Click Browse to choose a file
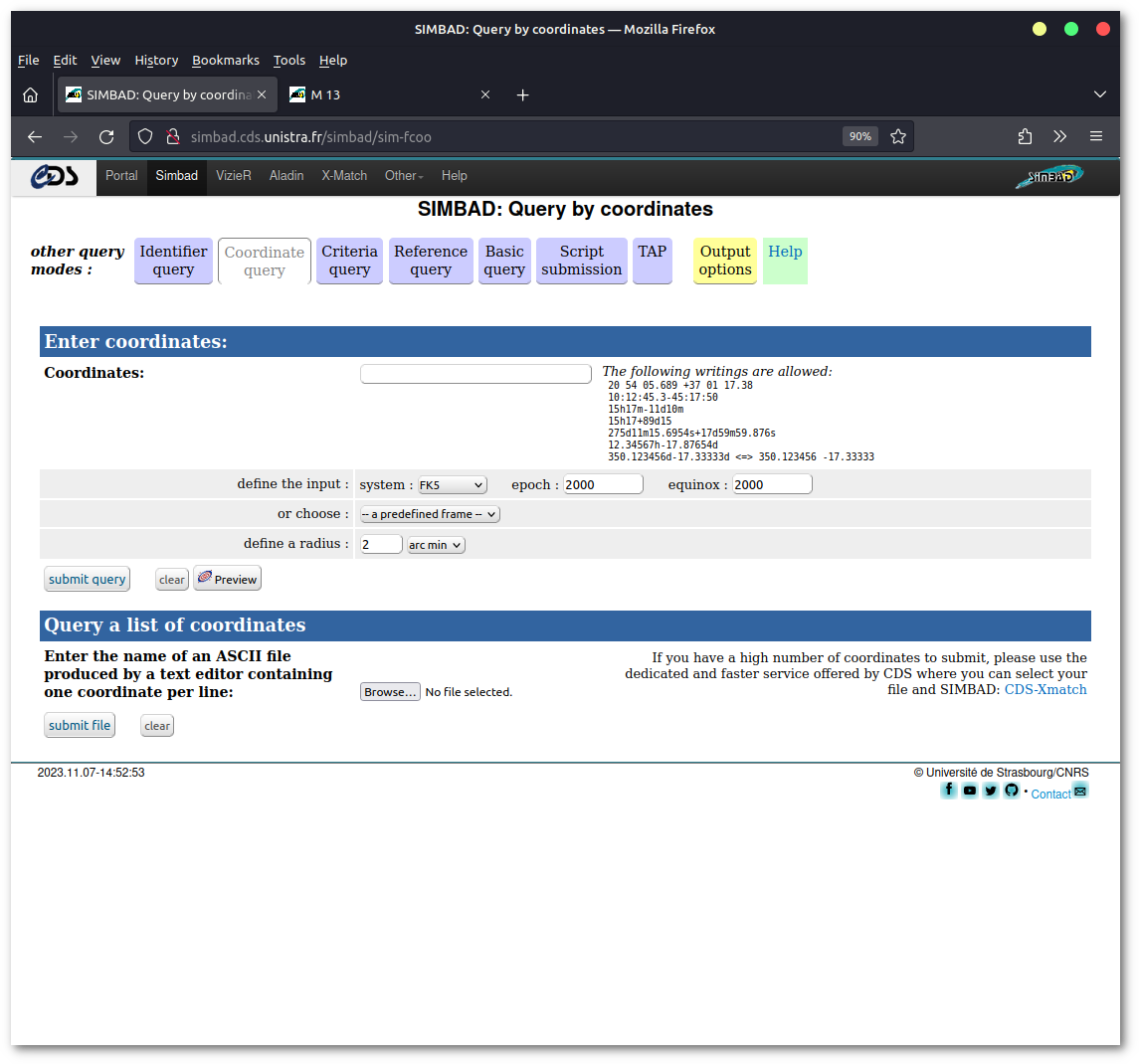1139x1064 pixels. (x=390, y=692)
